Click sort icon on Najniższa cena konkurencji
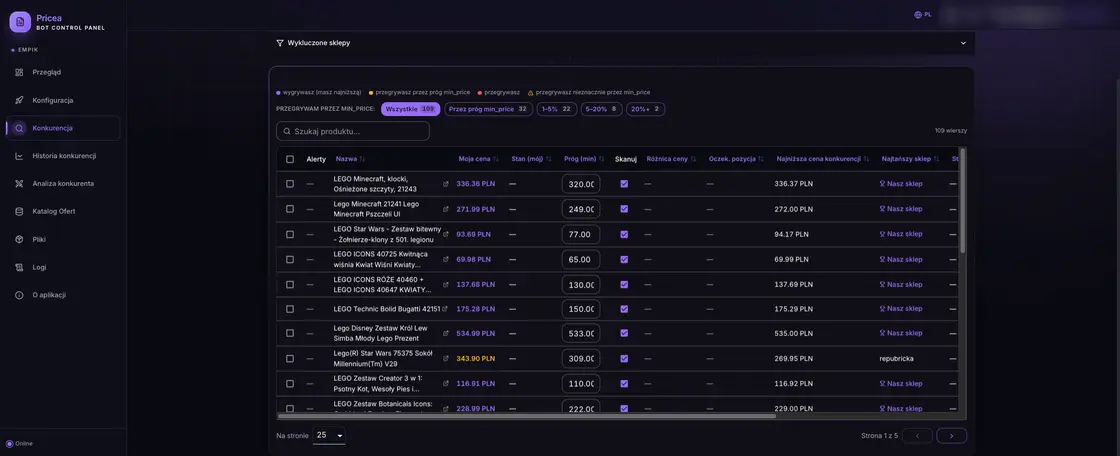1120x456 pixels. pyautogui.click(x=866, y=159)
